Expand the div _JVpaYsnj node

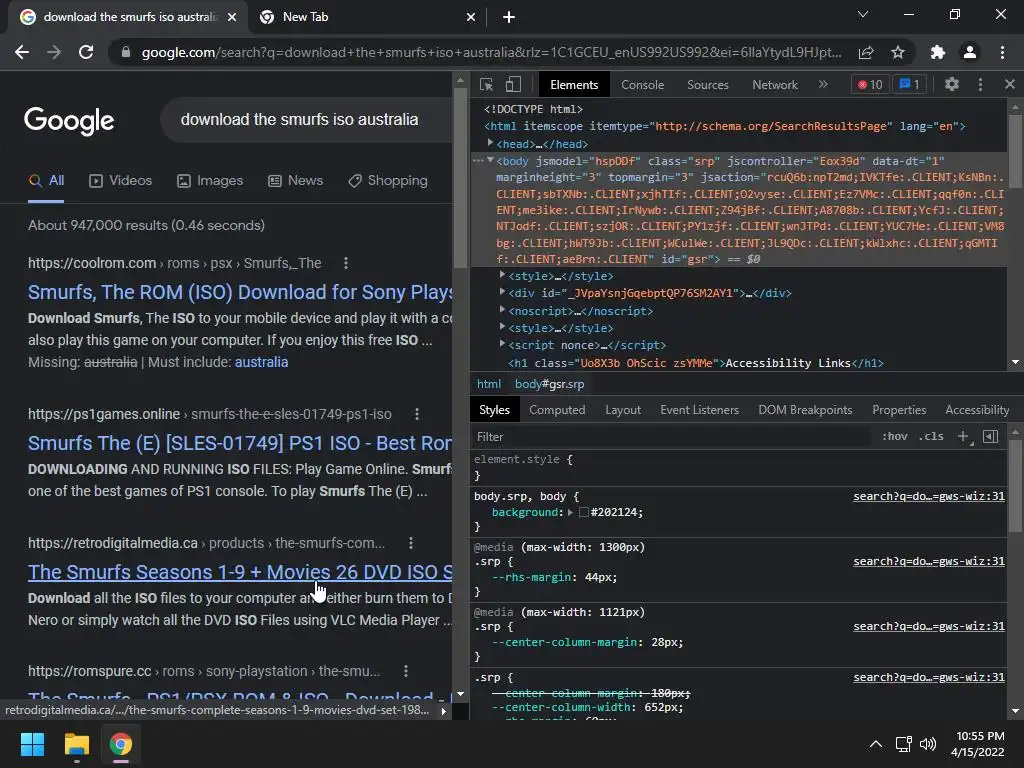click(x=502, y=292)
